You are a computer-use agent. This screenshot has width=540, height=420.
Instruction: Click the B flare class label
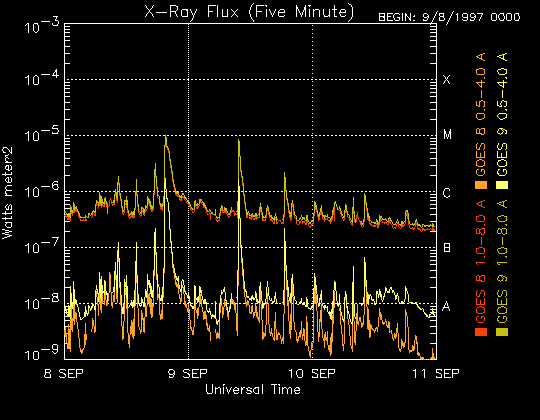447,248
